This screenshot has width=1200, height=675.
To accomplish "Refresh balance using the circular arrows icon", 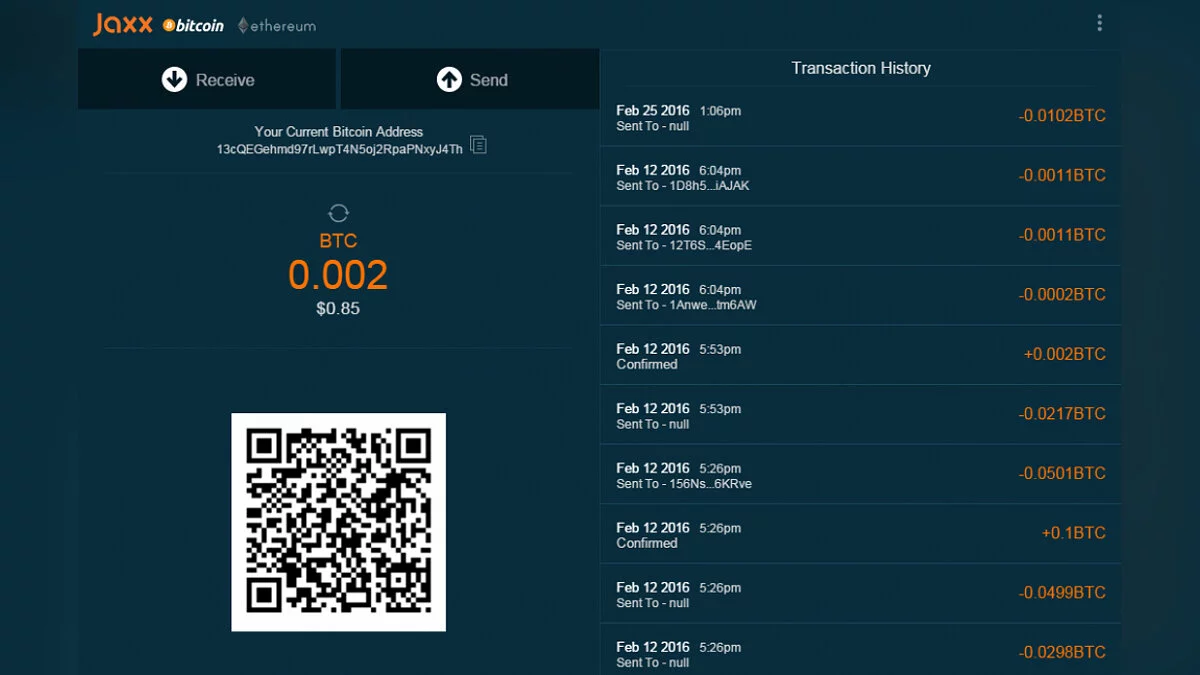I will pyautogui.click(x=339, y=213).
